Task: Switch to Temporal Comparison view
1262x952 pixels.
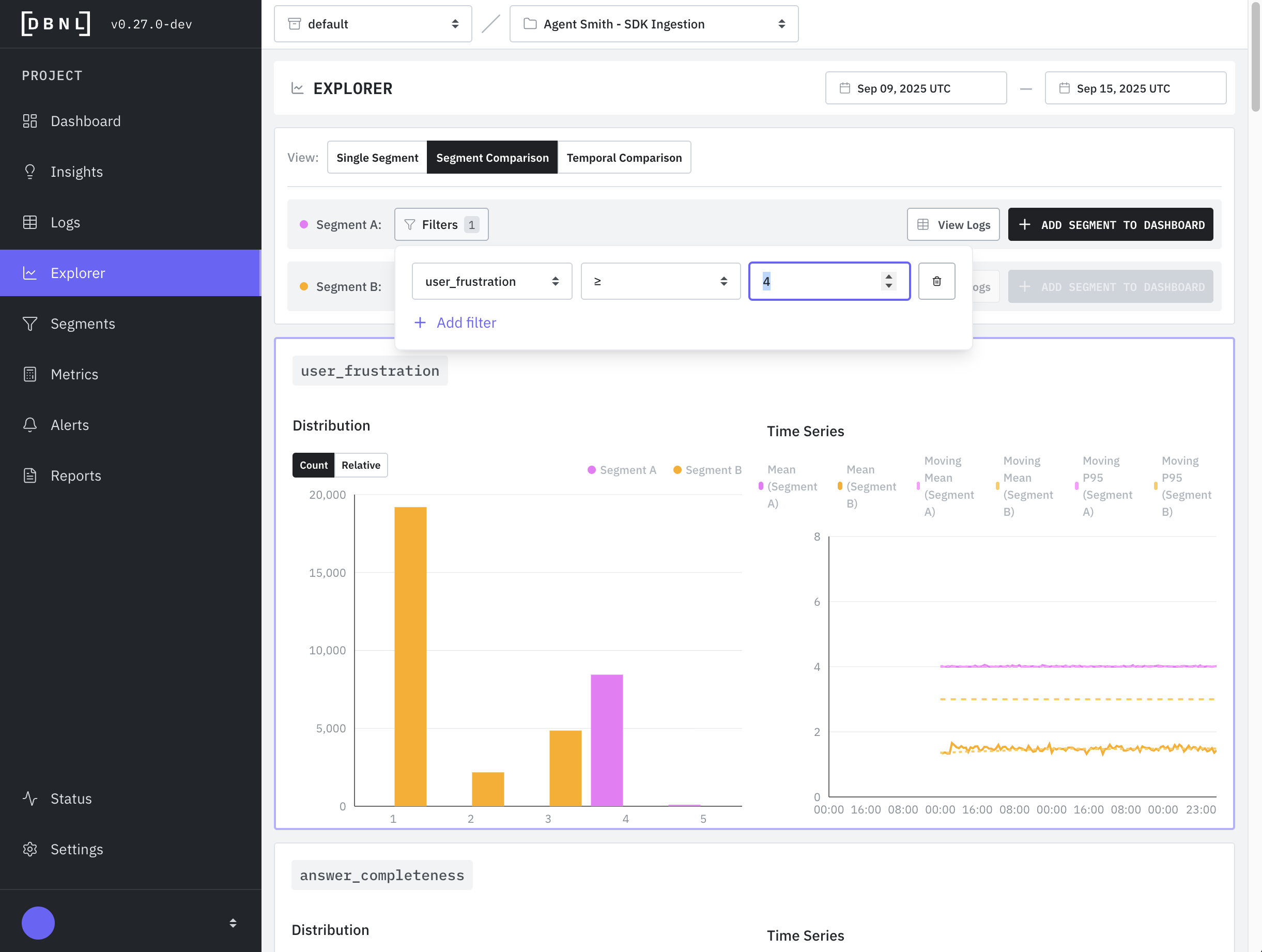Action: click(x=624, y=158)
